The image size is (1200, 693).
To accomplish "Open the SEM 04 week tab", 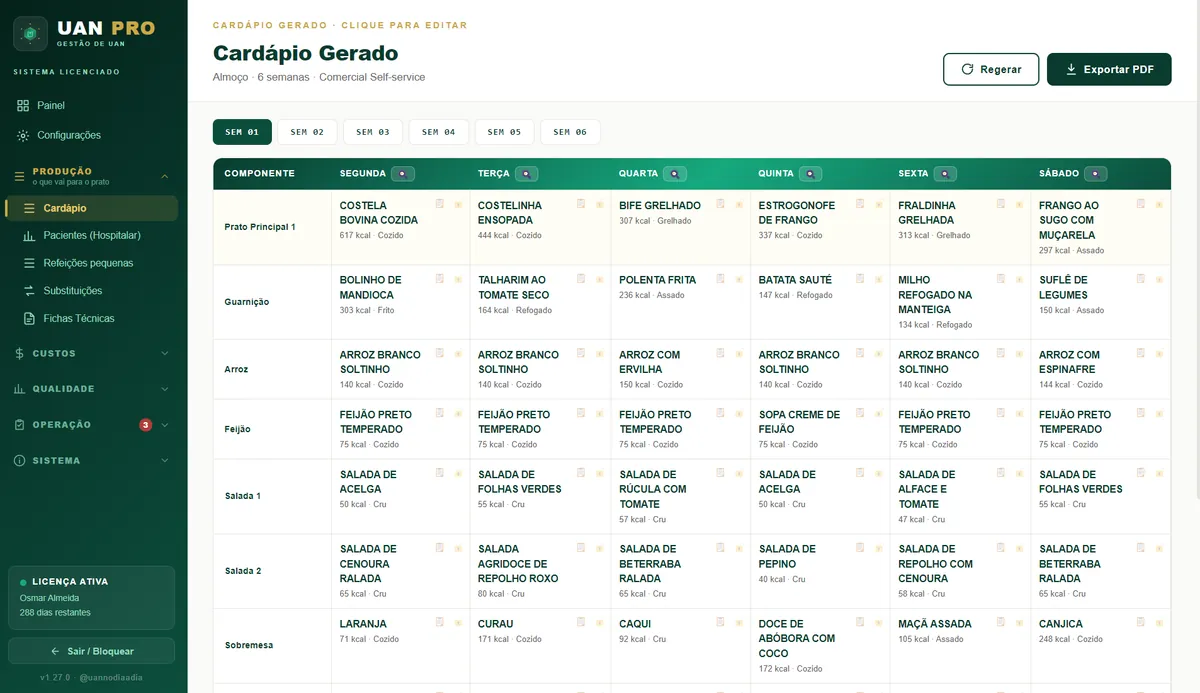I will point(438,132).
